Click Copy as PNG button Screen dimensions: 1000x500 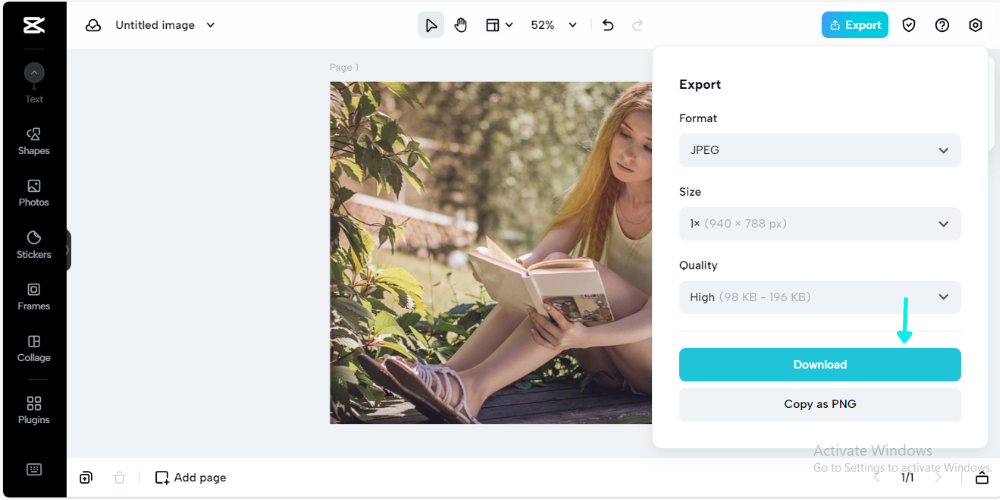(820, 404)
